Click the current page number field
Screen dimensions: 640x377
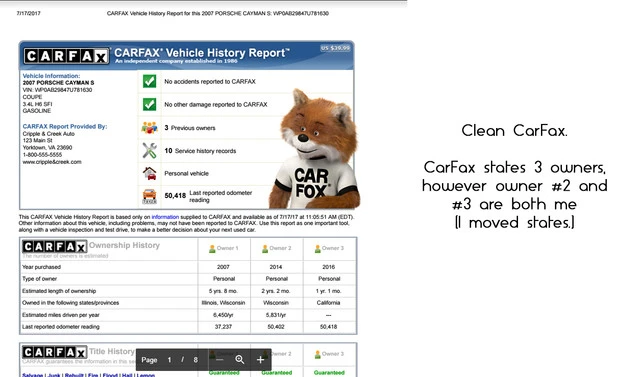169,360
